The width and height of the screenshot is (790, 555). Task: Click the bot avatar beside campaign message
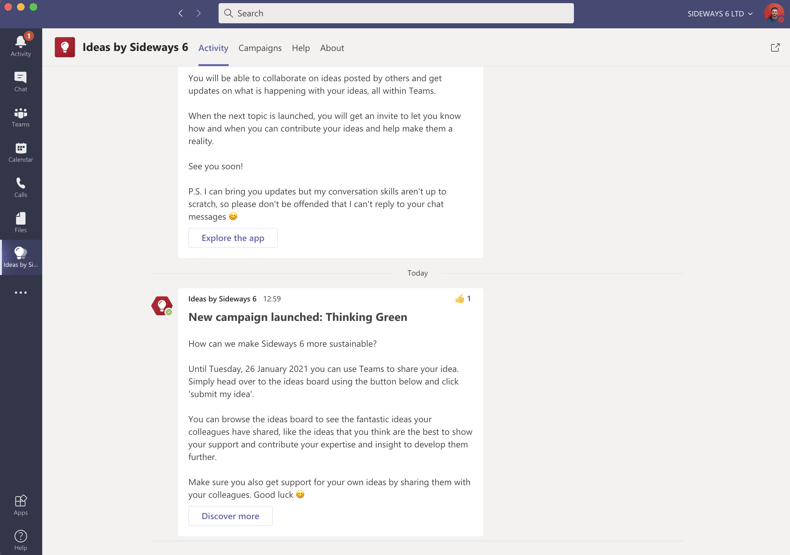(x=162, y=306)
